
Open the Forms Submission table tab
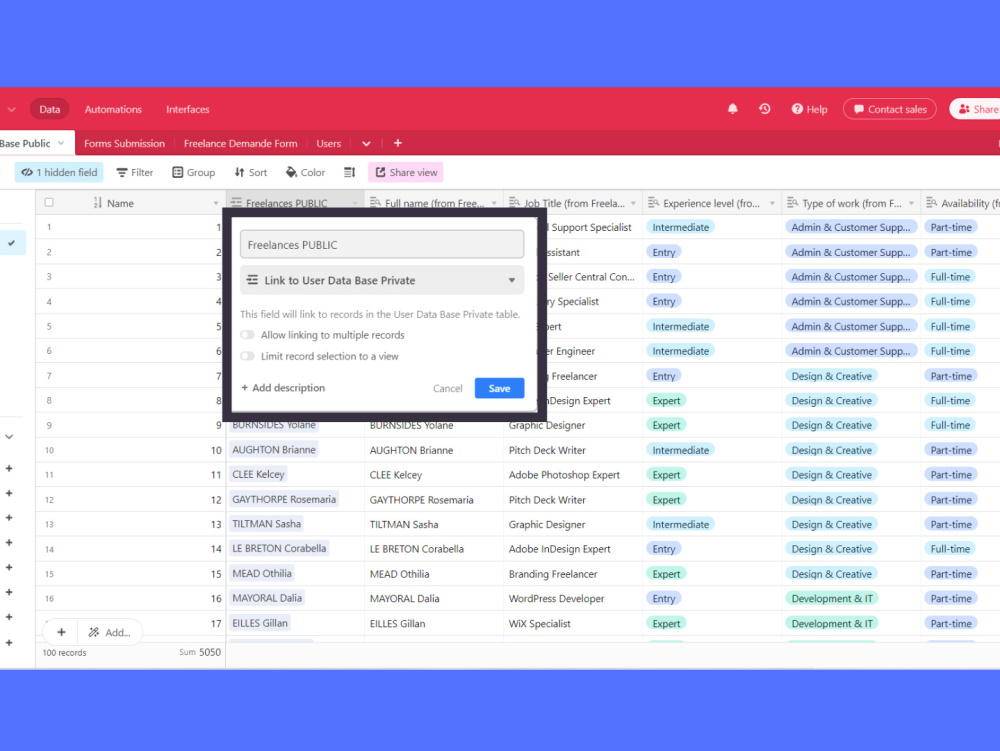pos(124,143)
